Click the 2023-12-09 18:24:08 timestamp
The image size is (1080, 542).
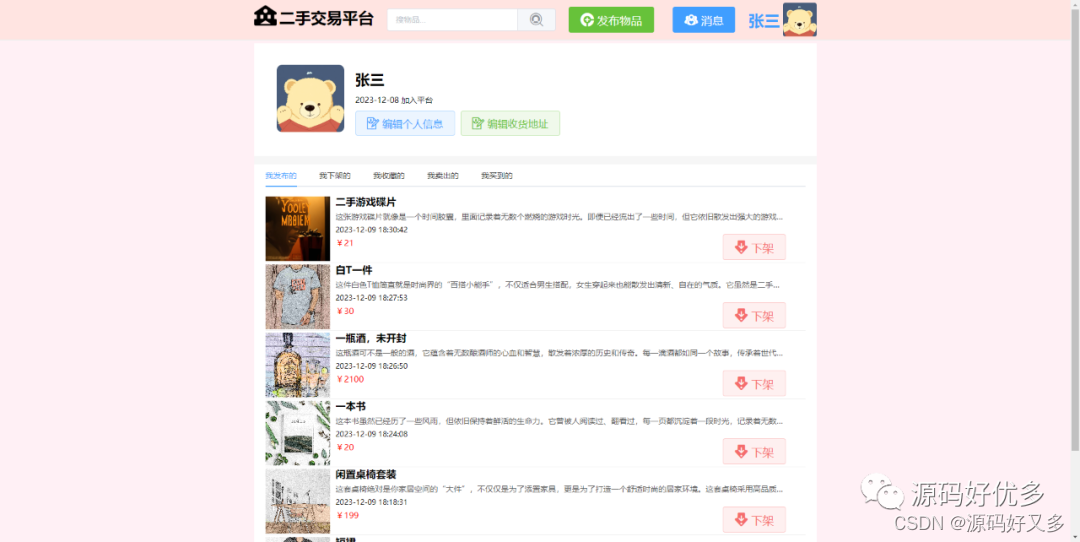coord(371,435)
